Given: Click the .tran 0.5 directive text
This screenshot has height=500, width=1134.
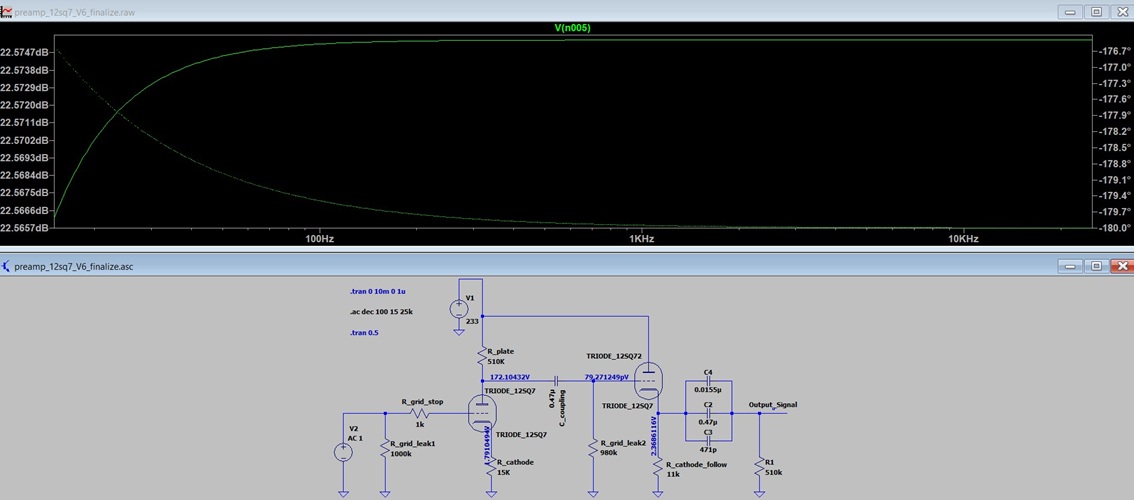Looking at the screenshot, I should click(363, 332).
